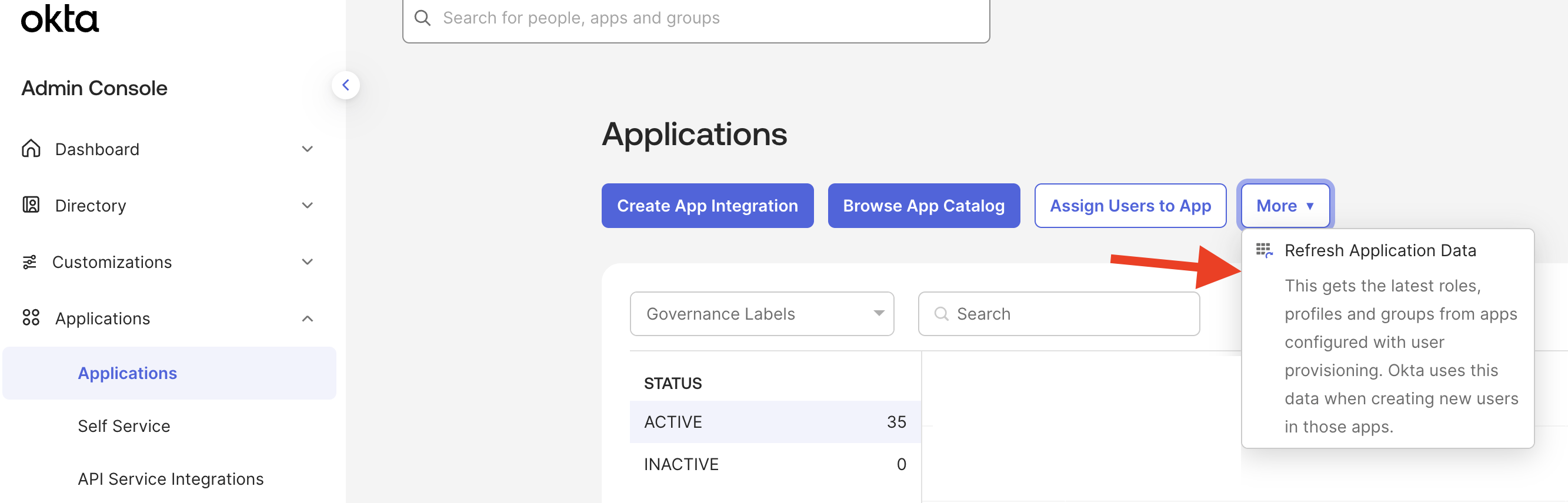Click the Okta logo
Image resolution: width=1568 pixels, height=503 pixels.
click(59, 18)
